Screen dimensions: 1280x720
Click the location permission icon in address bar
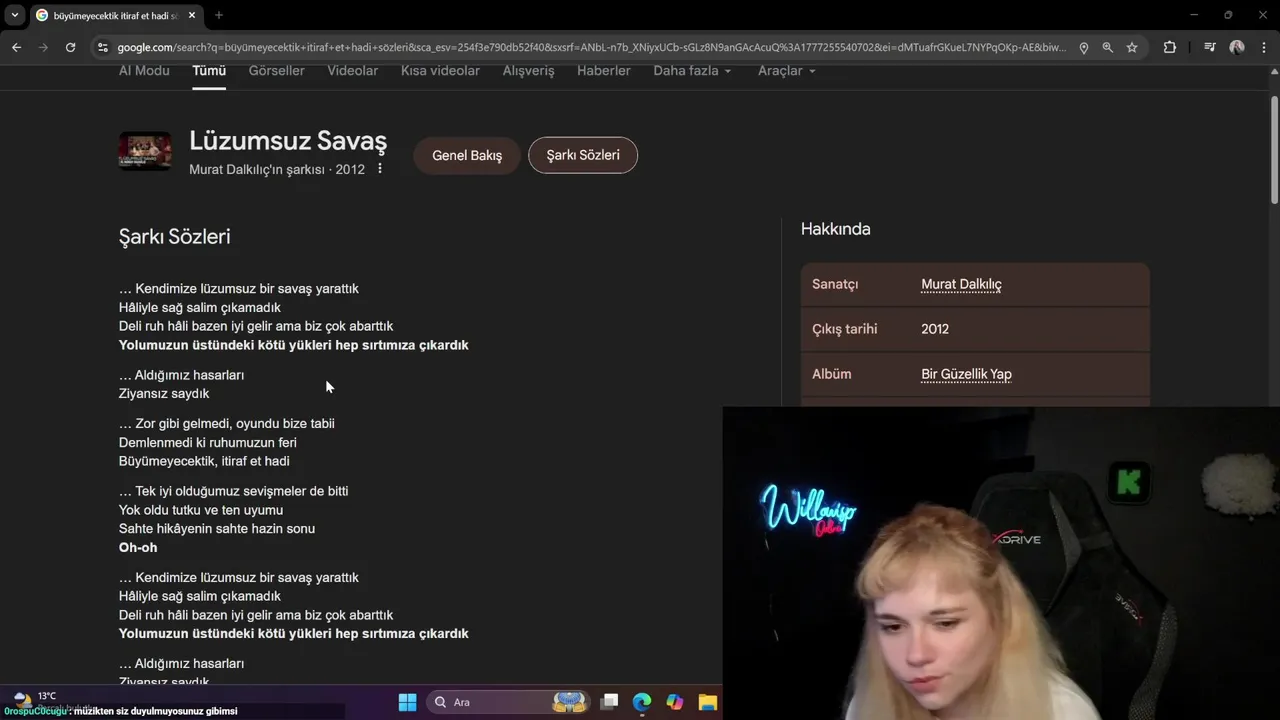point(1084,47)
